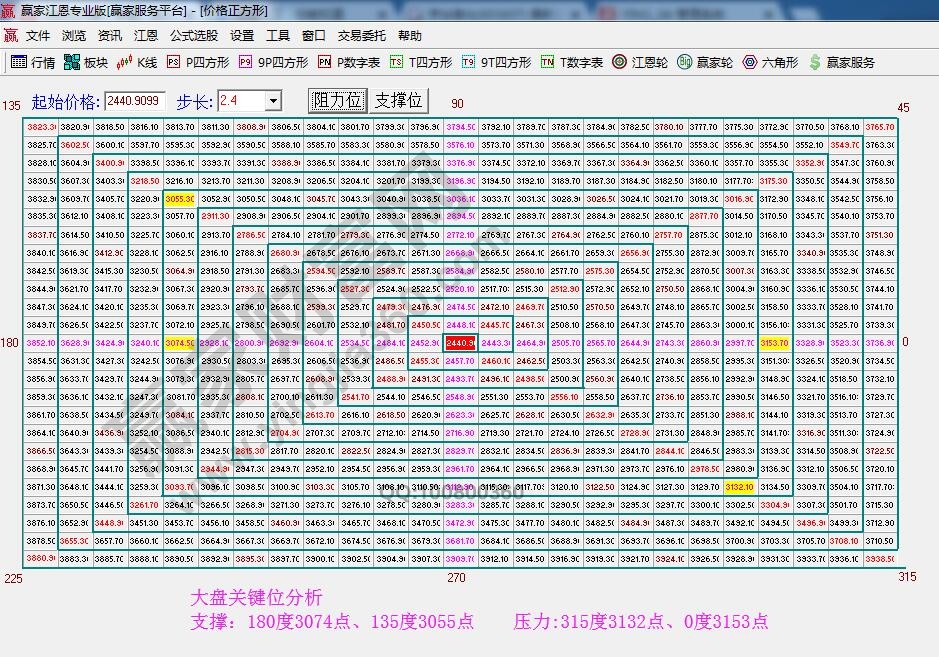939x657 pixels.
Task: Open the 行情 market quotes toolbar icon
Action: coord(32,62)
